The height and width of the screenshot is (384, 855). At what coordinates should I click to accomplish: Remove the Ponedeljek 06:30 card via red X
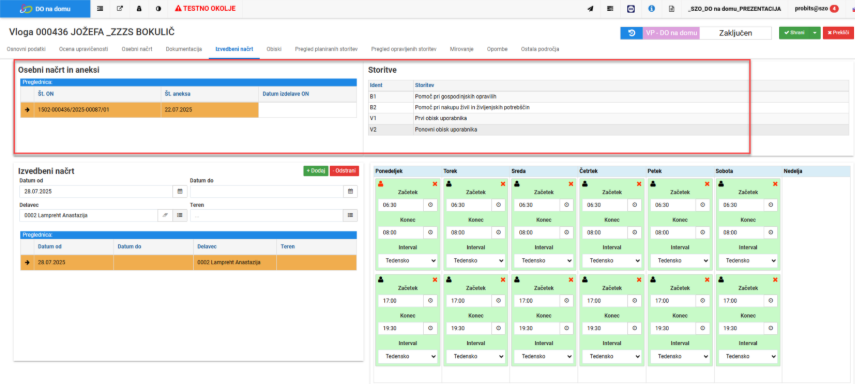(x=435, y=184)
